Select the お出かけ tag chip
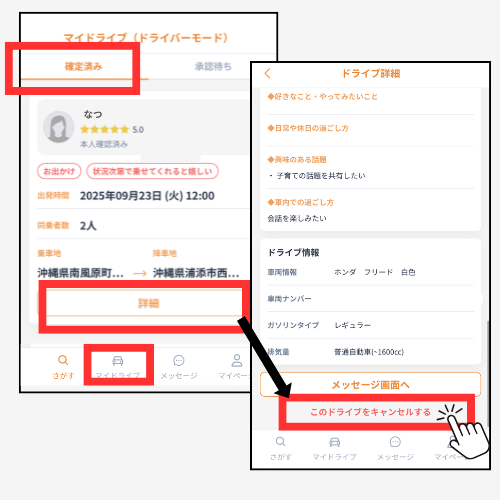Viewport: 500px width, 500px height. 59,171
